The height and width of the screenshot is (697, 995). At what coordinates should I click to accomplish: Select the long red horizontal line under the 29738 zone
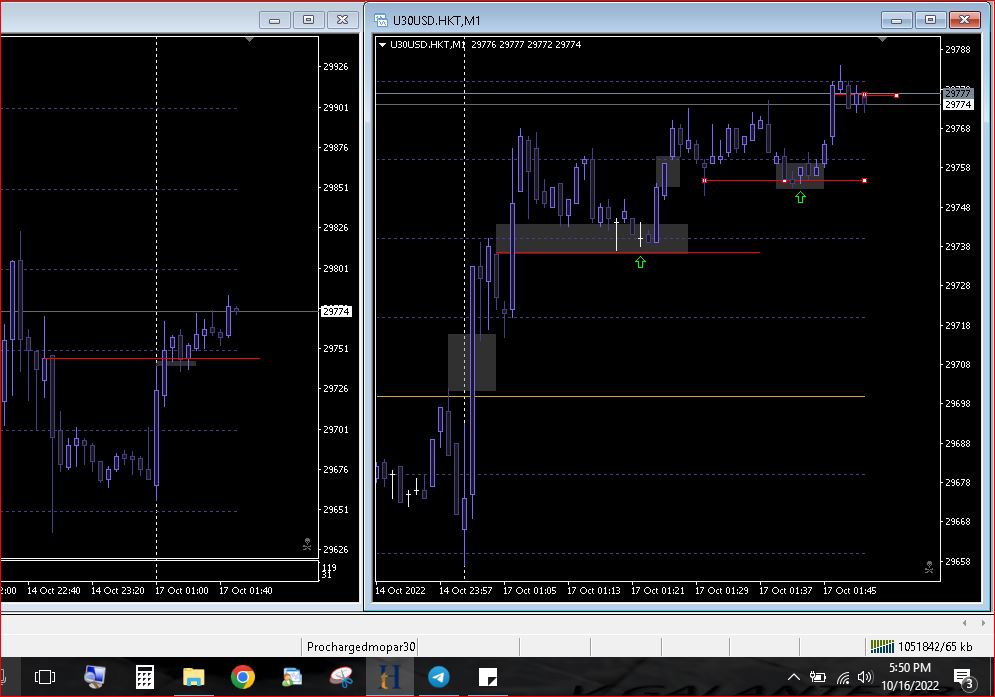(x=628, y=253)
